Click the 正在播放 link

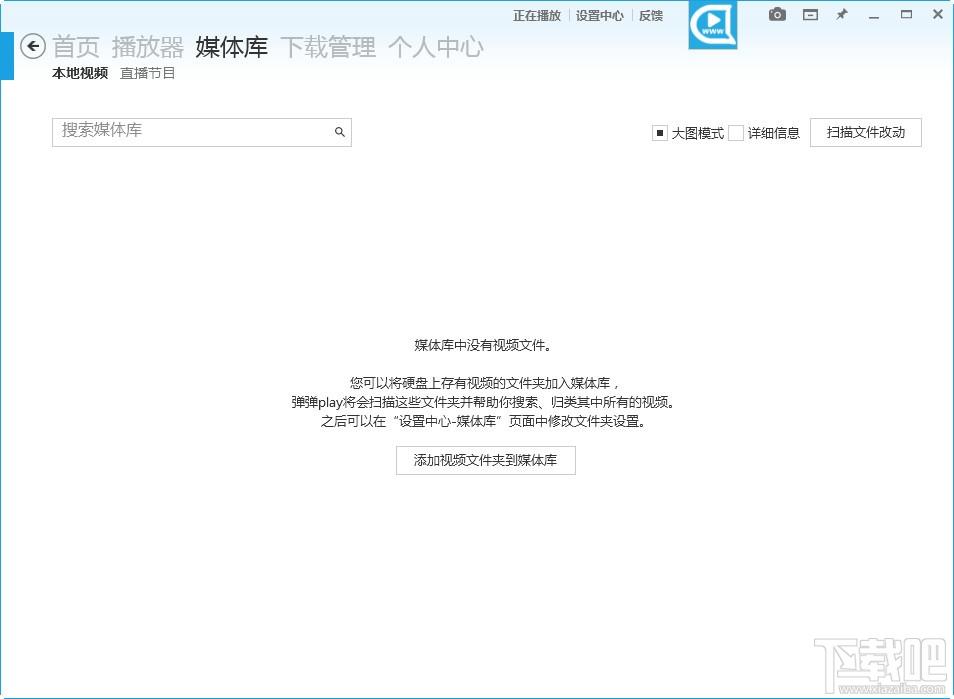click(x=537, y=16)
